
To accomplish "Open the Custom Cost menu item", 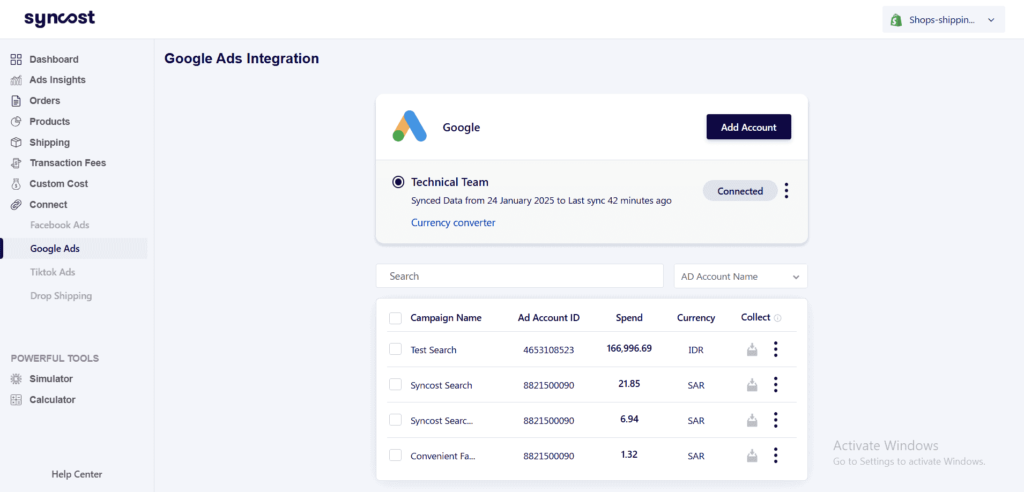I will click(59, 184).
